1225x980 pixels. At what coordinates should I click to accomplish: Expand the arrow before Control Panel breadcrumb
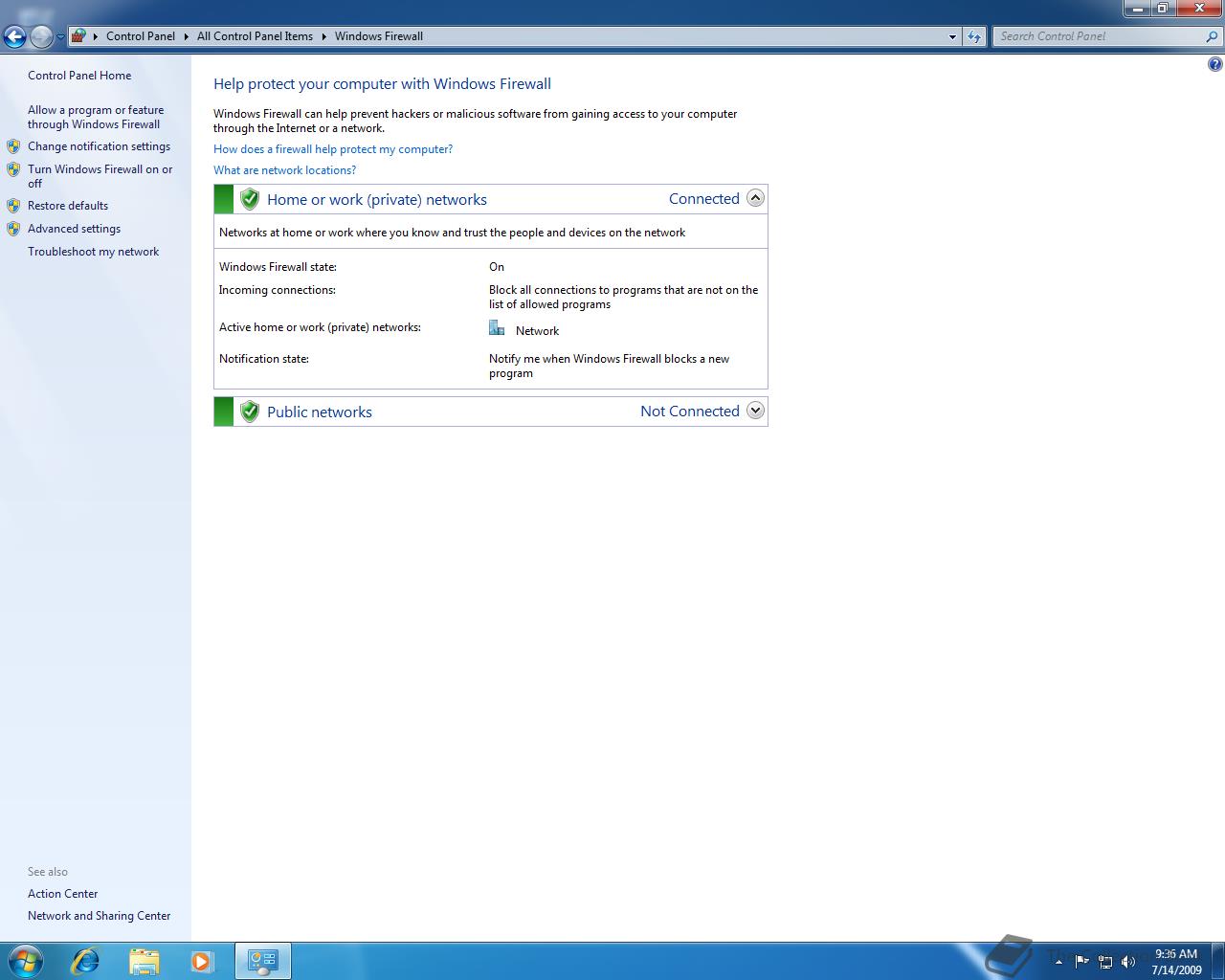pyautogui.click(x=96, y=36)
